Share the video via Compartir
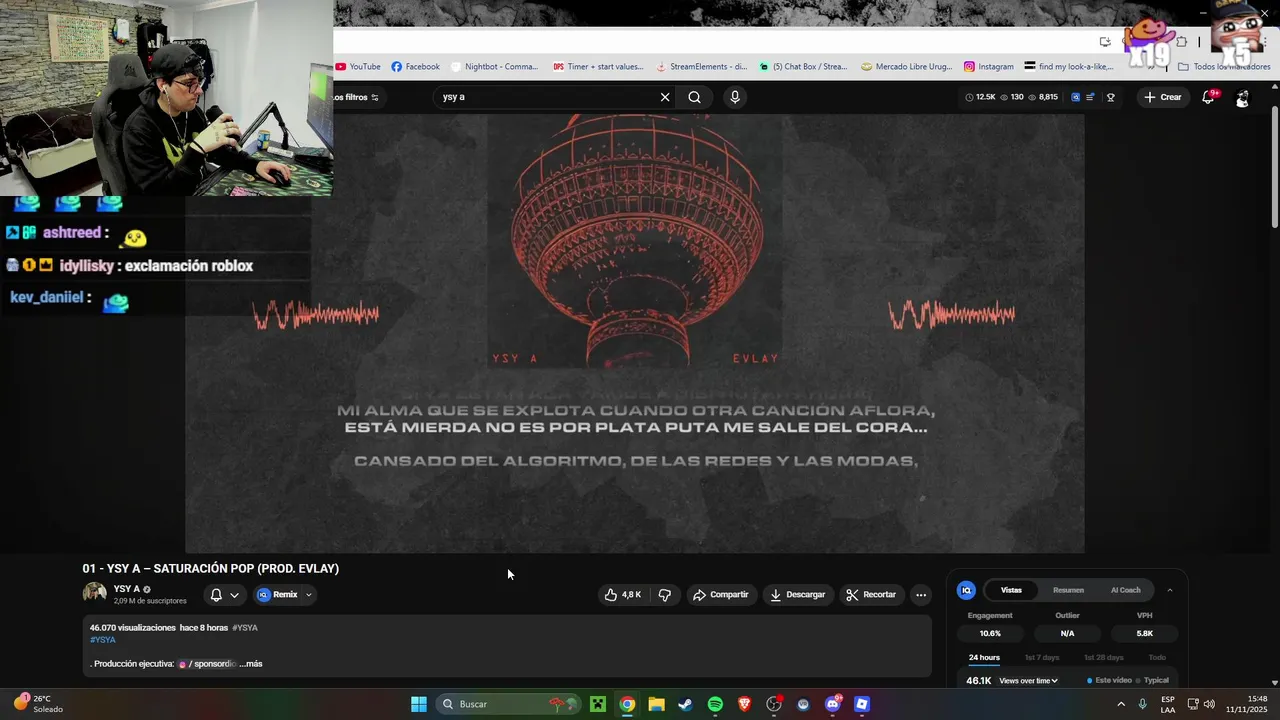Image resolution: width=1280 pixels, height=720 pixels. pos(720,595)
